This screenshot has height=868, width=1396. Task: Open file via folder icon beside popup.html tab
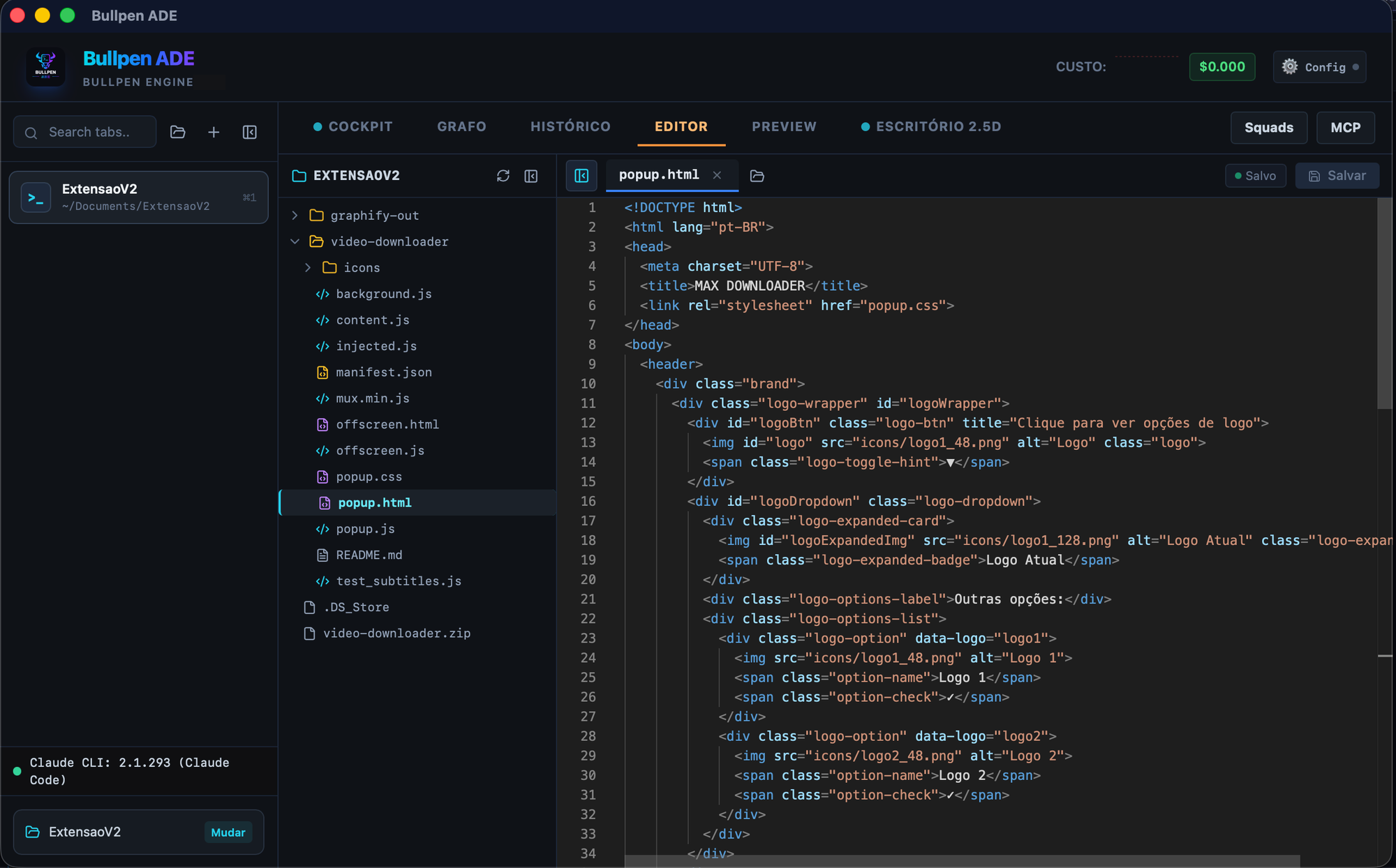tap(757, 175)
